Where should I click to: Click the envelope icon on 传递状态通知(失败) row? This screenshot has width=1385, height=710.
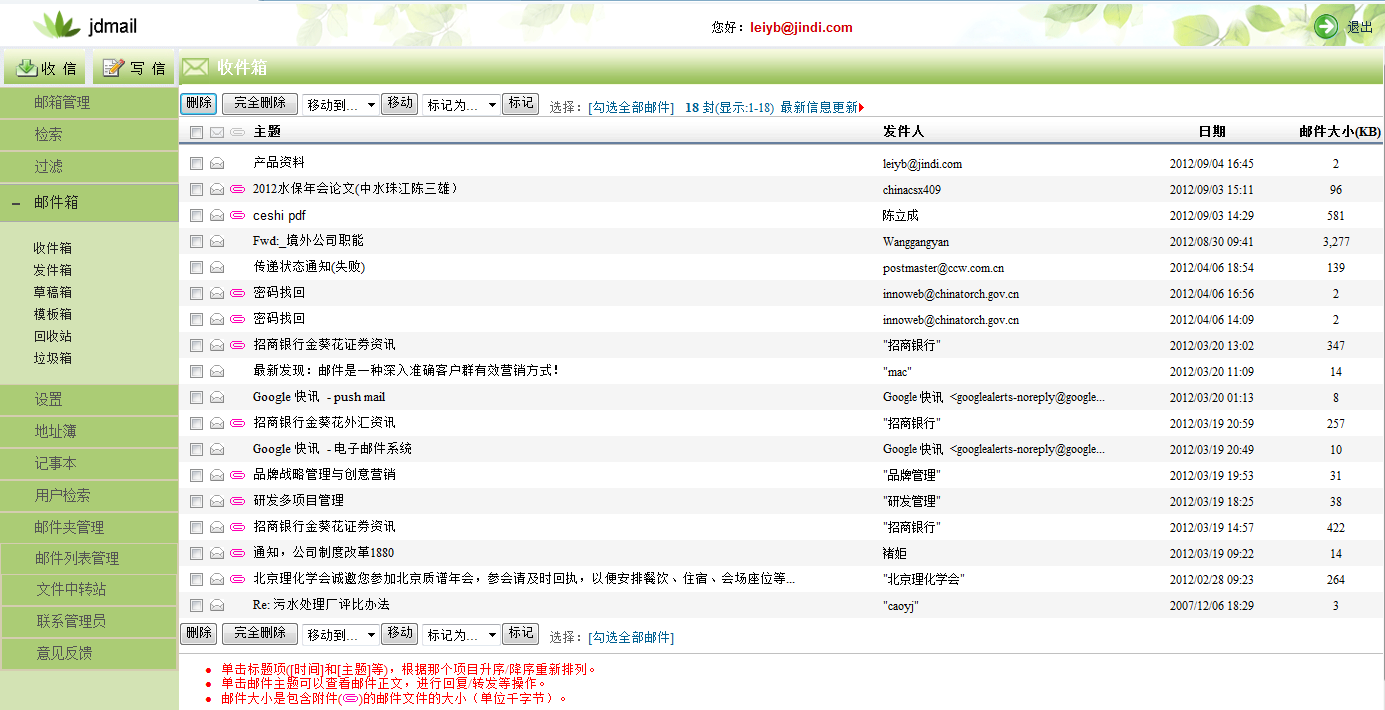point(217,267)
